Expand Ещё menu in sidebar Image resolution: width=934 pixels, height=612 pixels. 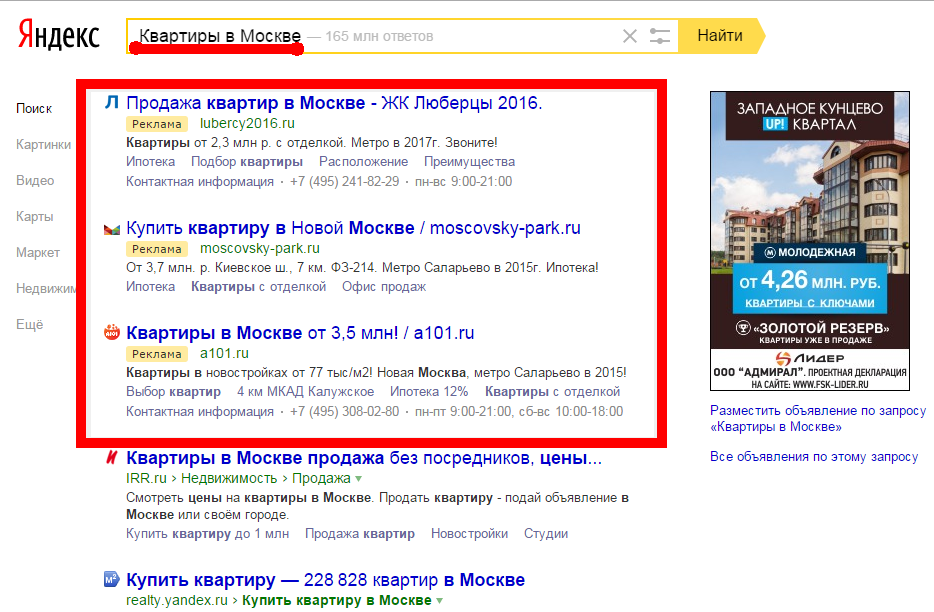pos(30,325)
